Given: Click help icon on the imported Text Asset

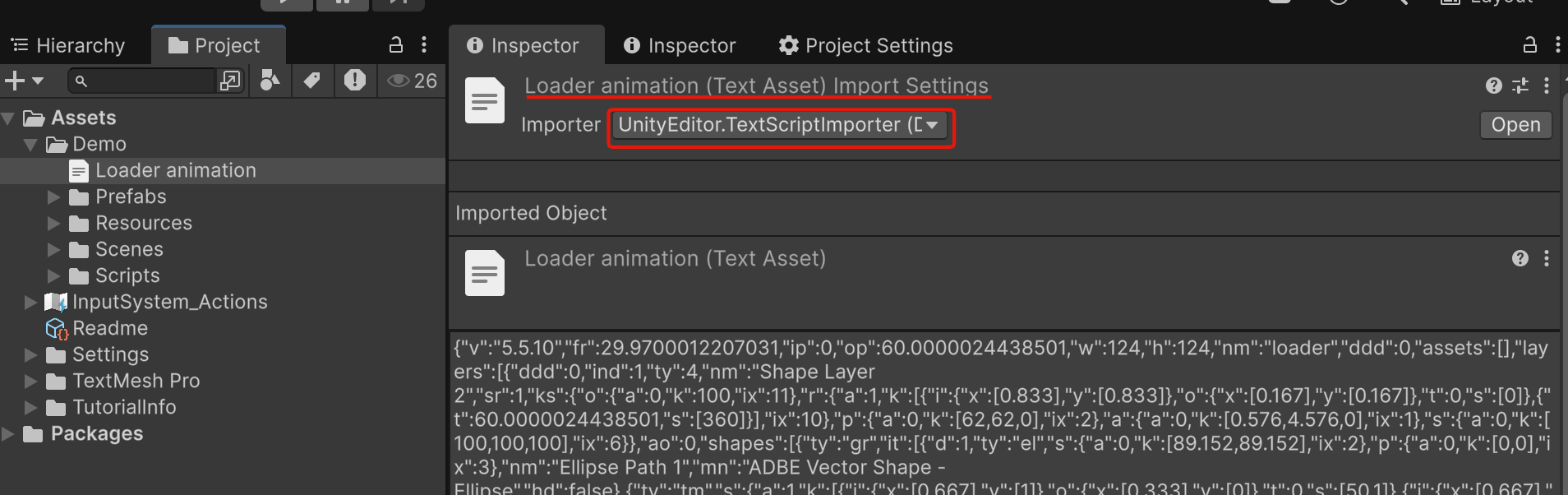Looking at the screenshot, I should click(x=1518, y=258).
